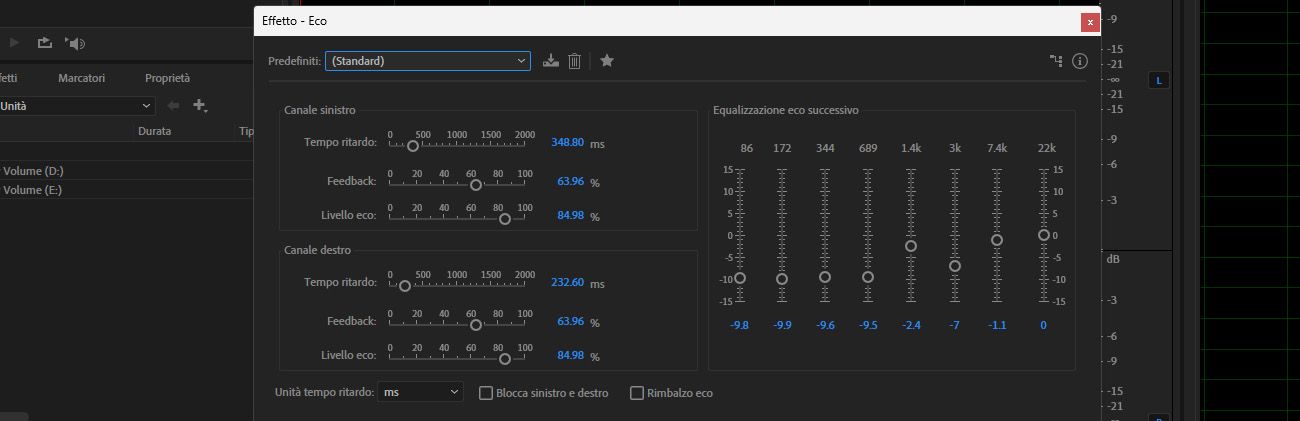Close the Effetto - Eco dialog
1300x421 pixels.
pyautogui.click(x=1090, y=21)
